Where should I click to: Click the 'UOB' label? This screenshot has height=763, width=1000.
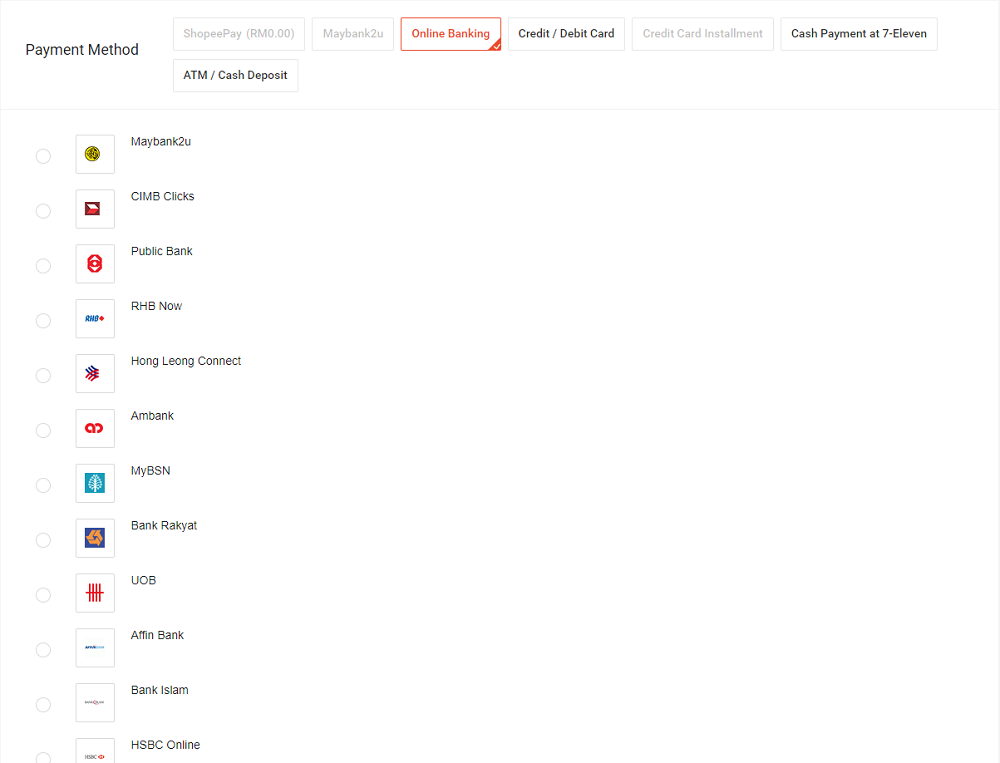click(x=143, y=581)
